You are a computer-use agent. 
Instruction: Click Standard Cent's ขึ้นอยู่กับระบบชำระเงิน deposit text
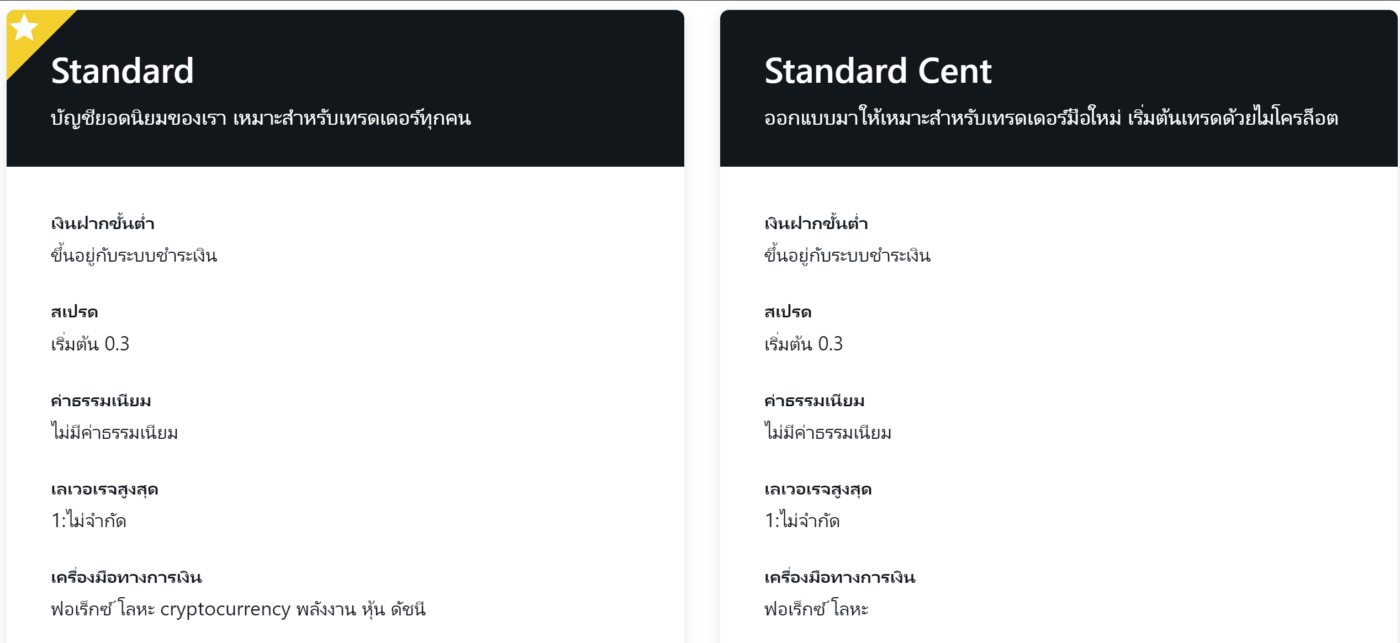[x=847, y=255]
